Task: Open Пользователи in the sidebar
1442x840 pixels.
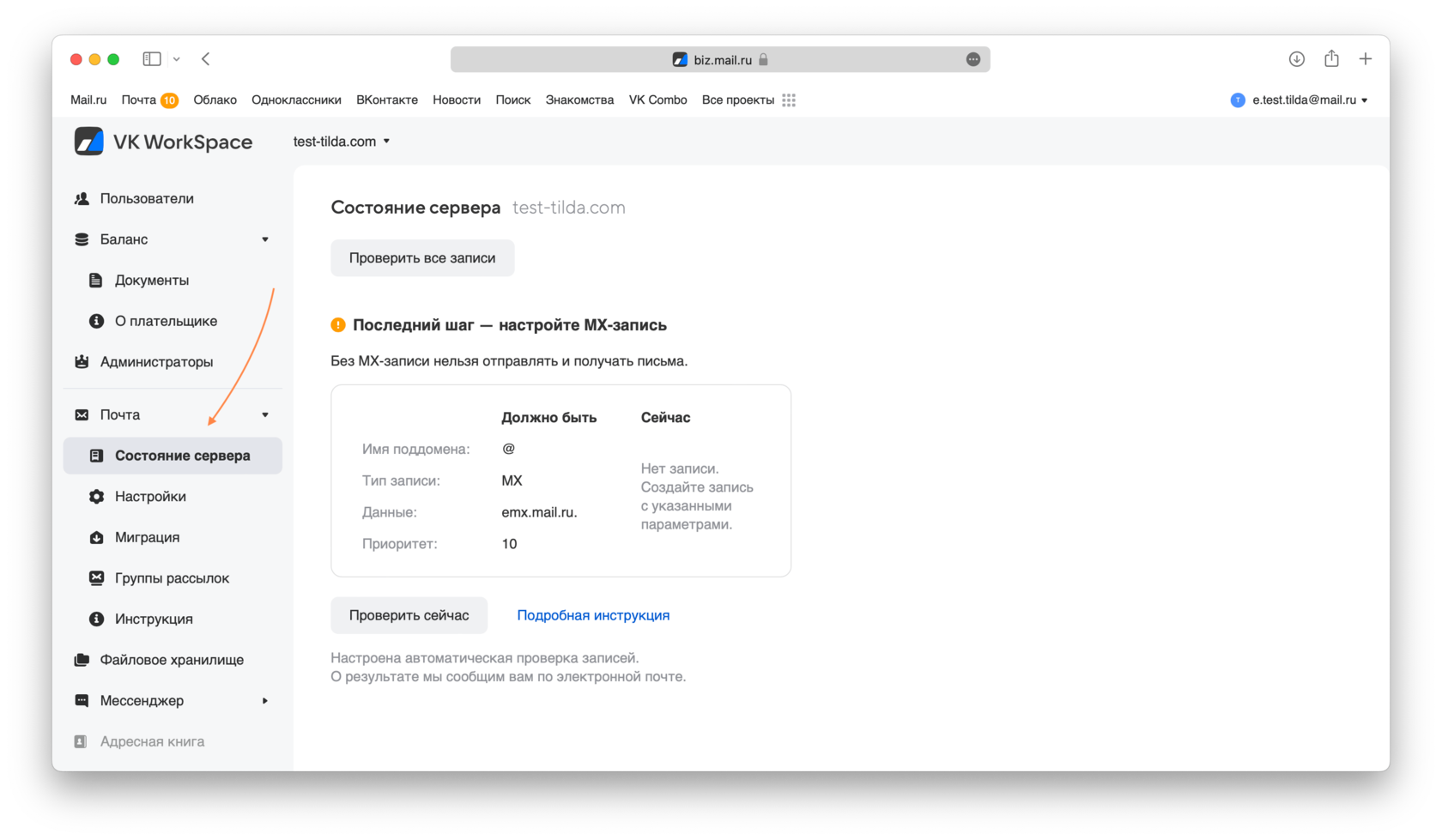Action: pos(147,198)
